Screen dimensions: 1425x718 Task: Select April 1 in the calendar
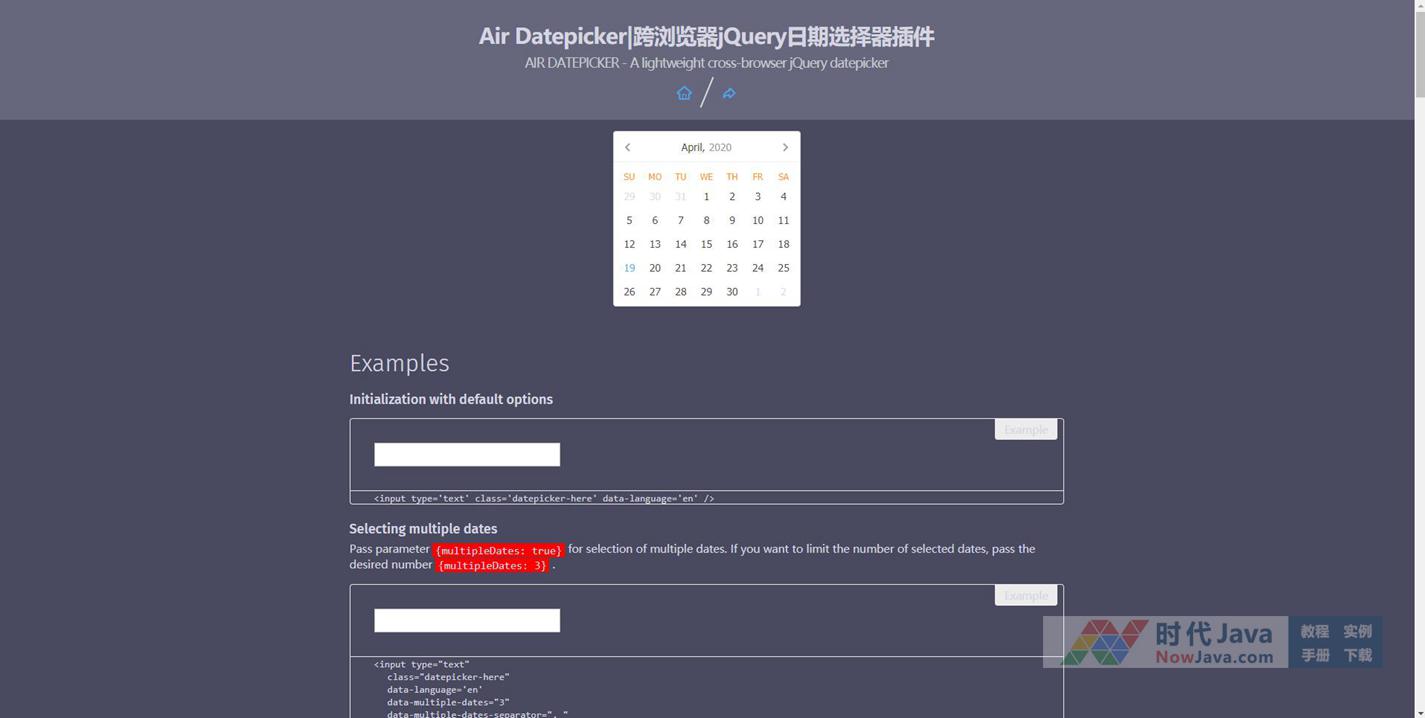pos(706,197)
